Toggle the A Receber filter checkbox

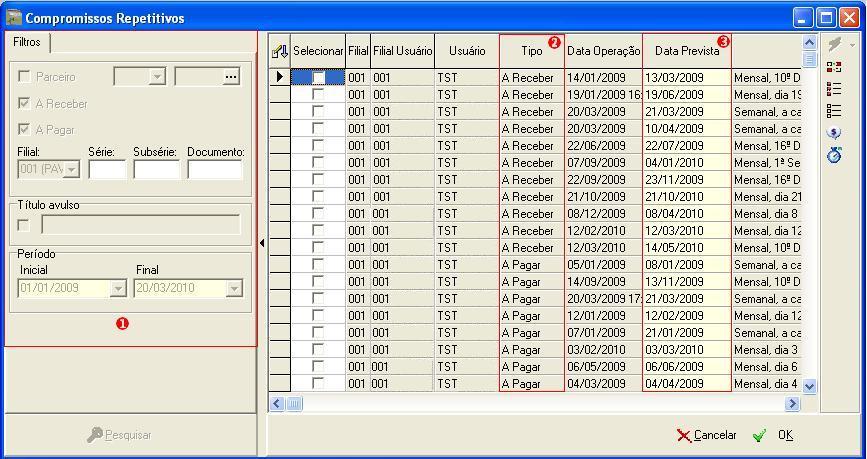tap(24, 104)
